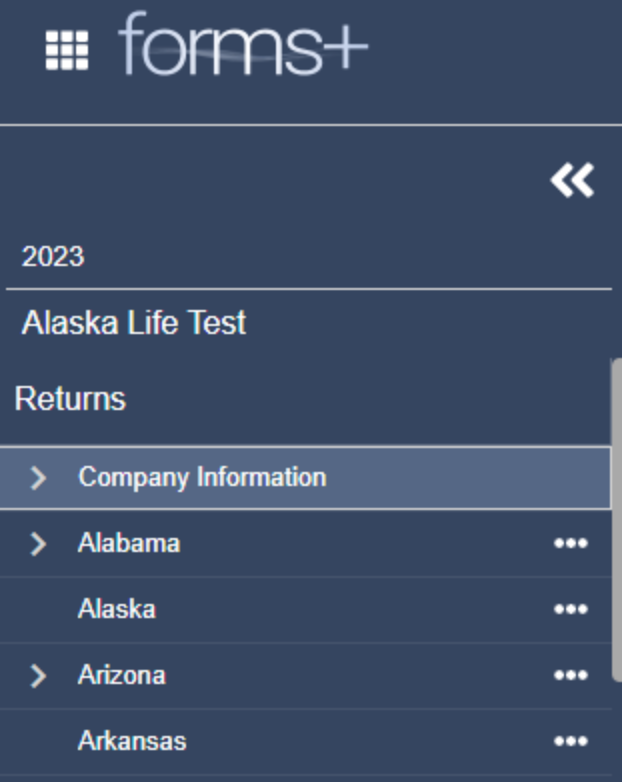Collapse the sidebar with double chevron
The width and height of the screenshot is (622, 782).
pos(572,180)
